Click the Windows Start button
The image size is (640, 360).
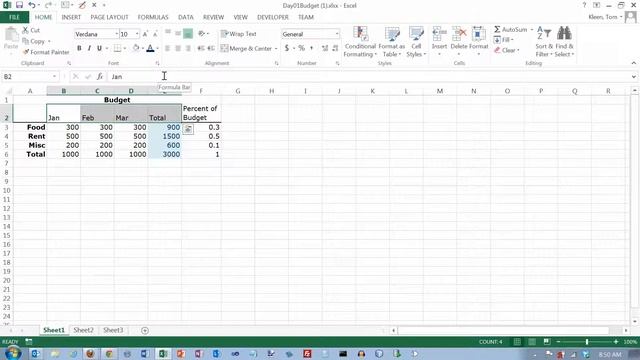pos(12,353)
